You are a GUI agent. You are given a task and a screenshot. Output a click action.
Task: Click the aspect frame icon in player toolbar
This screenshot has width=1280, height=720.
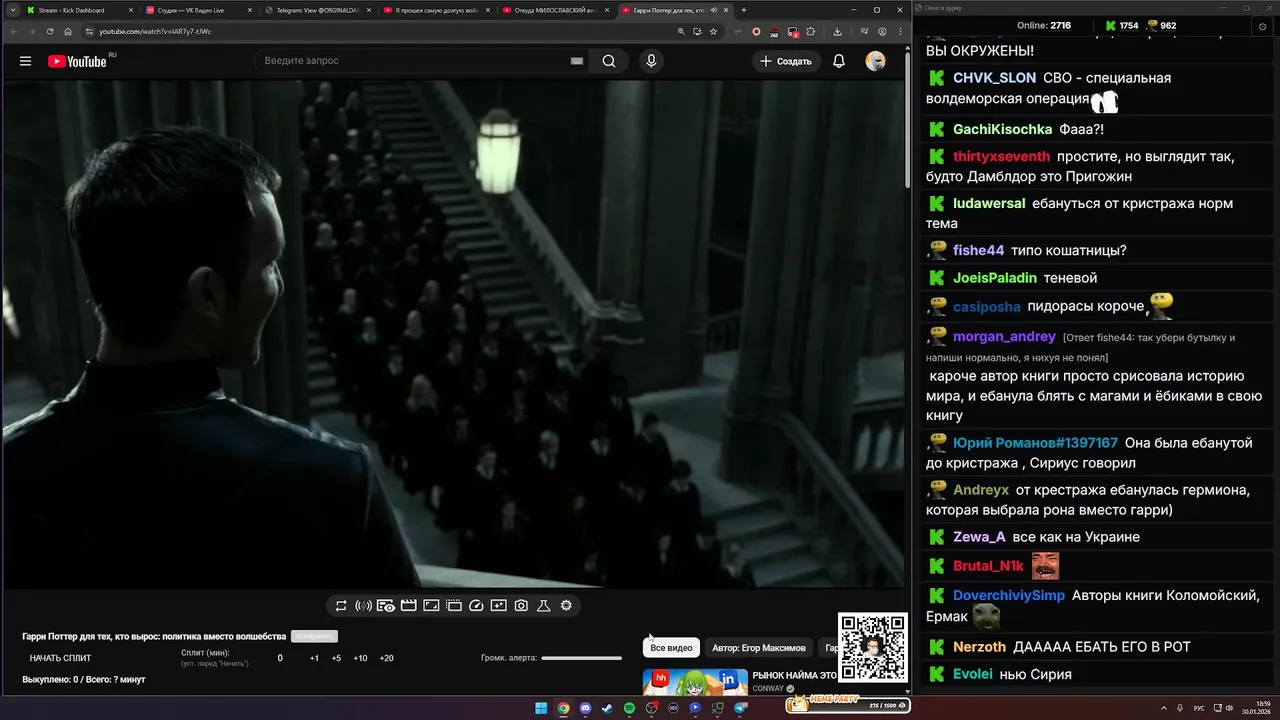[431, 606]
